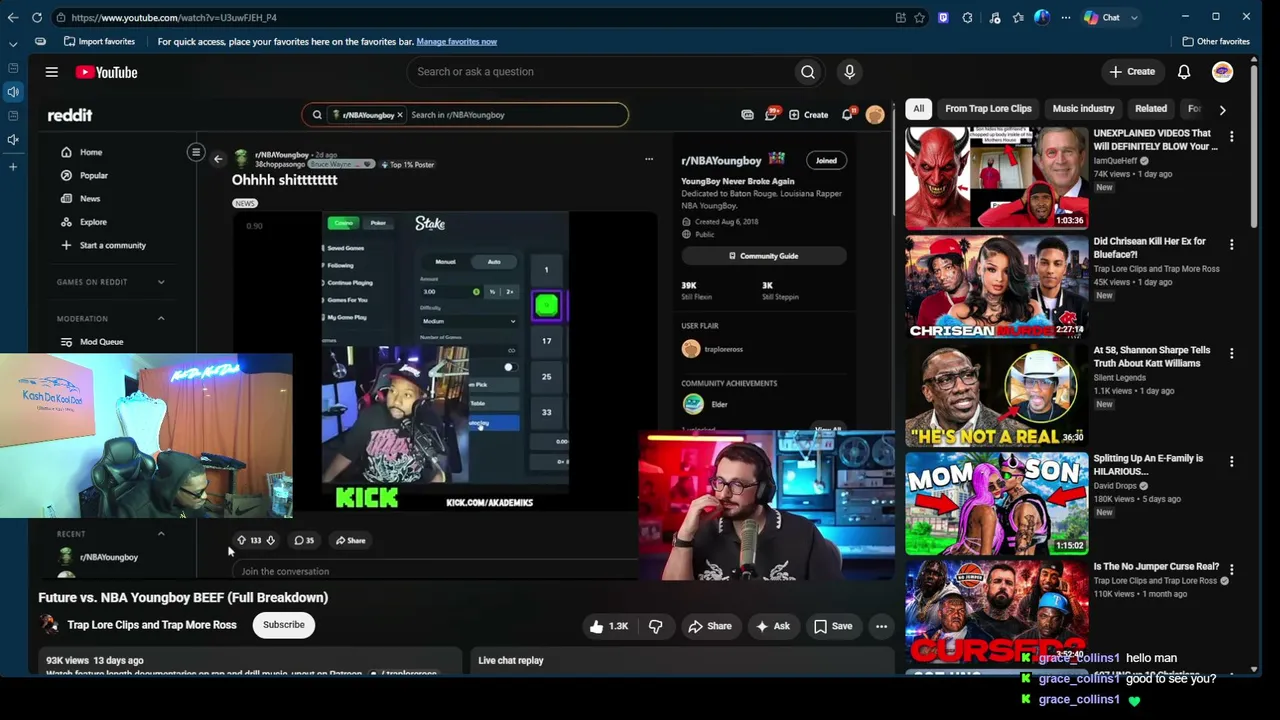Open more actions for UNEXPLAINED VIDEOS video
Viewport: 1280px width, 720px height.
tap(1231, 136)
